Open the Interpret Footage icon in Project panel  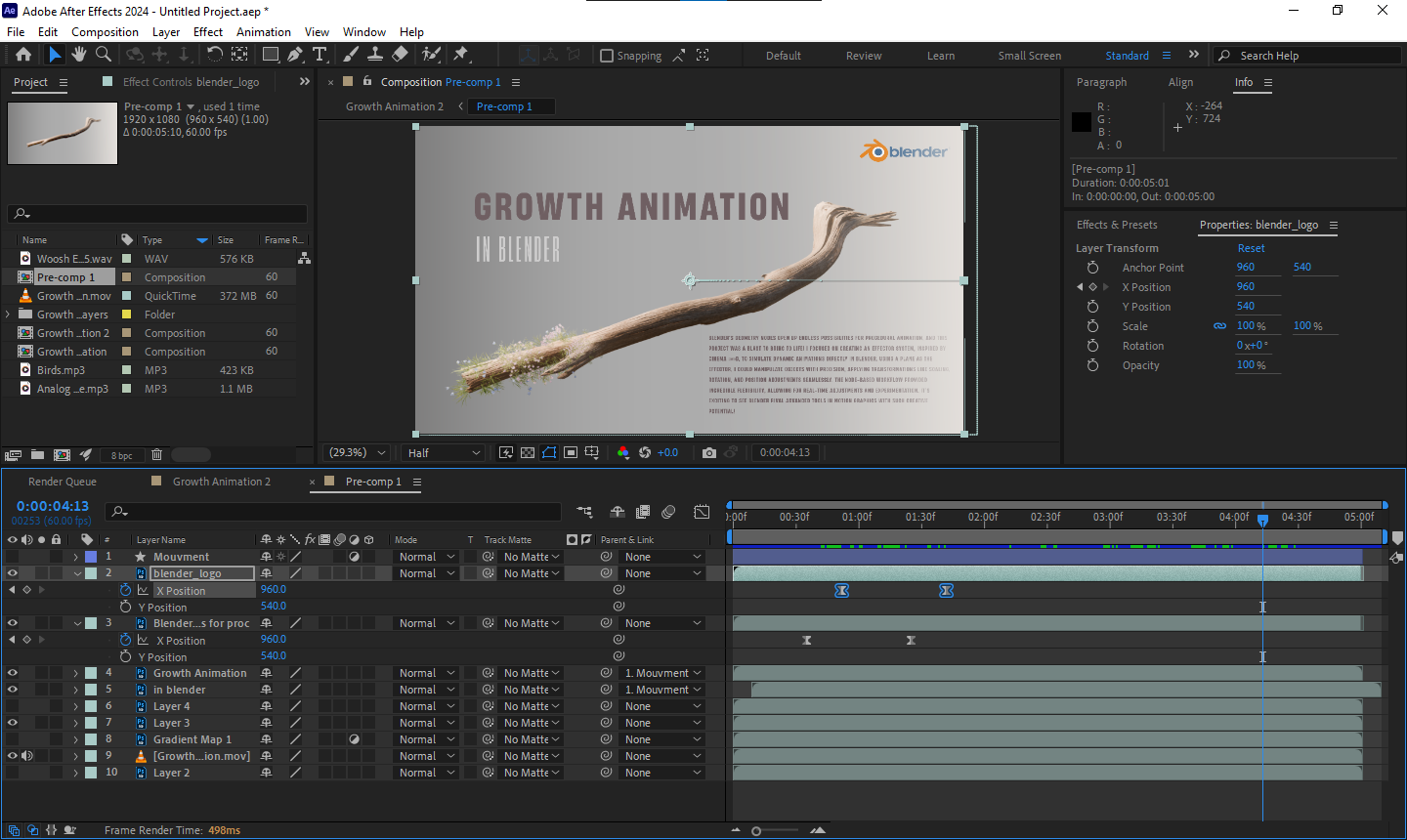coord(14,455)
